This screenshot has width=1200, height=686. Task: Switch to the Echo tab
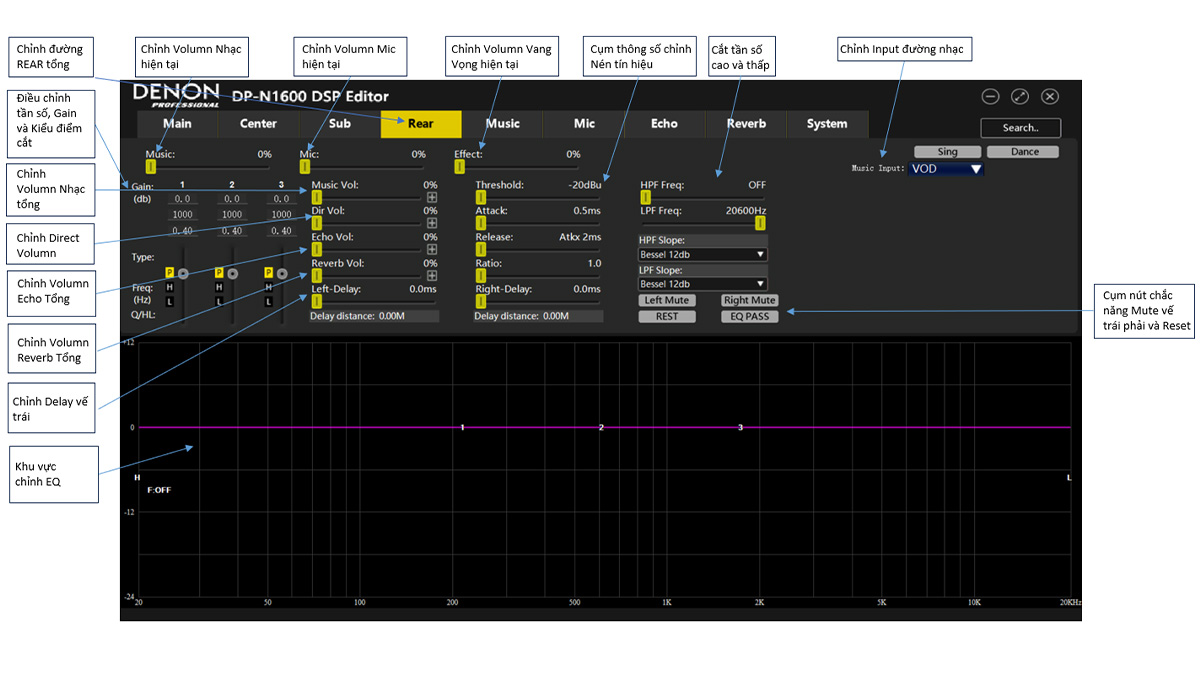coord(664,124)
